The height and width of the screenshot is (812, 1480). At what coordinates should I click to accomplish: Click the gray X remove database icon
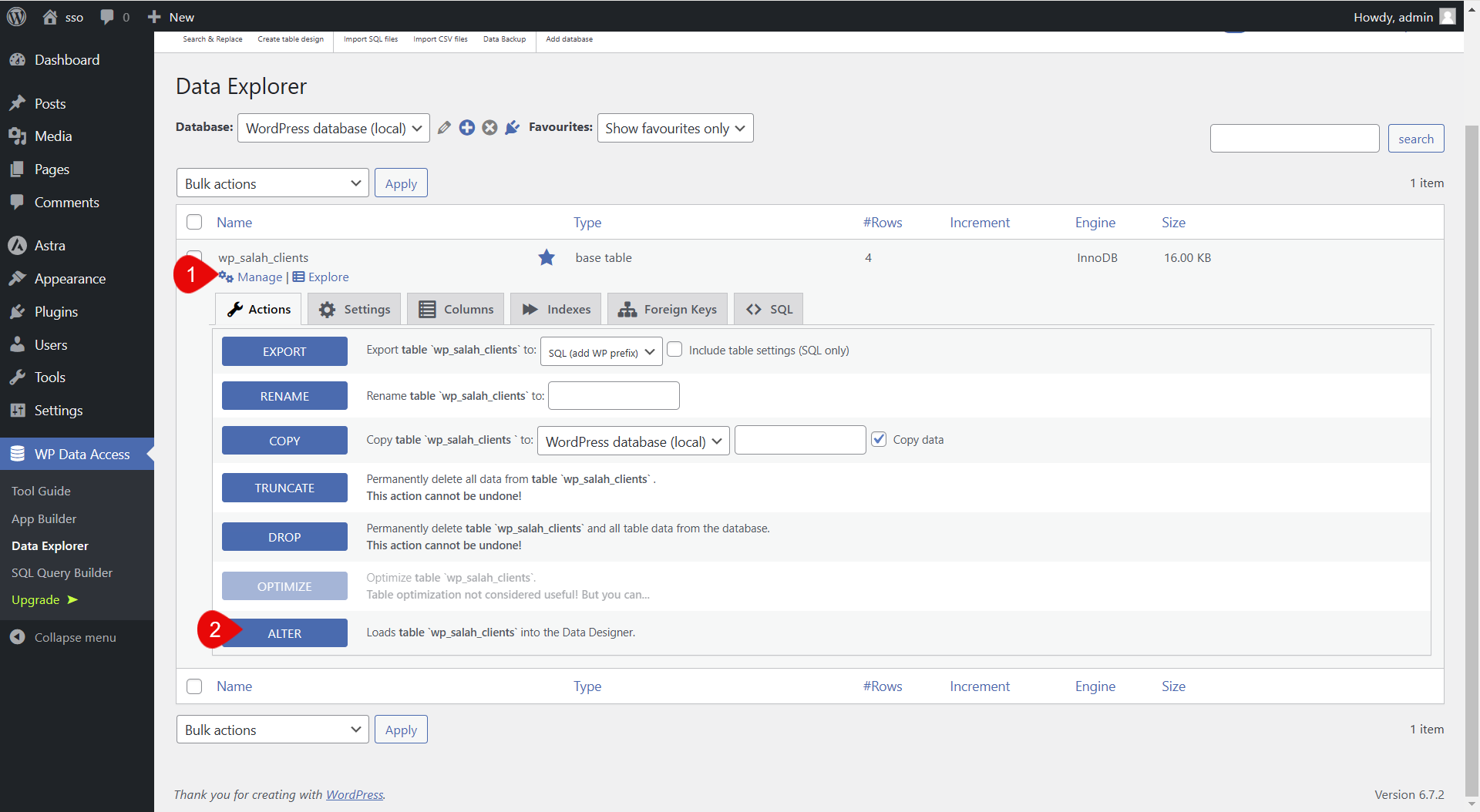[489, 128]
